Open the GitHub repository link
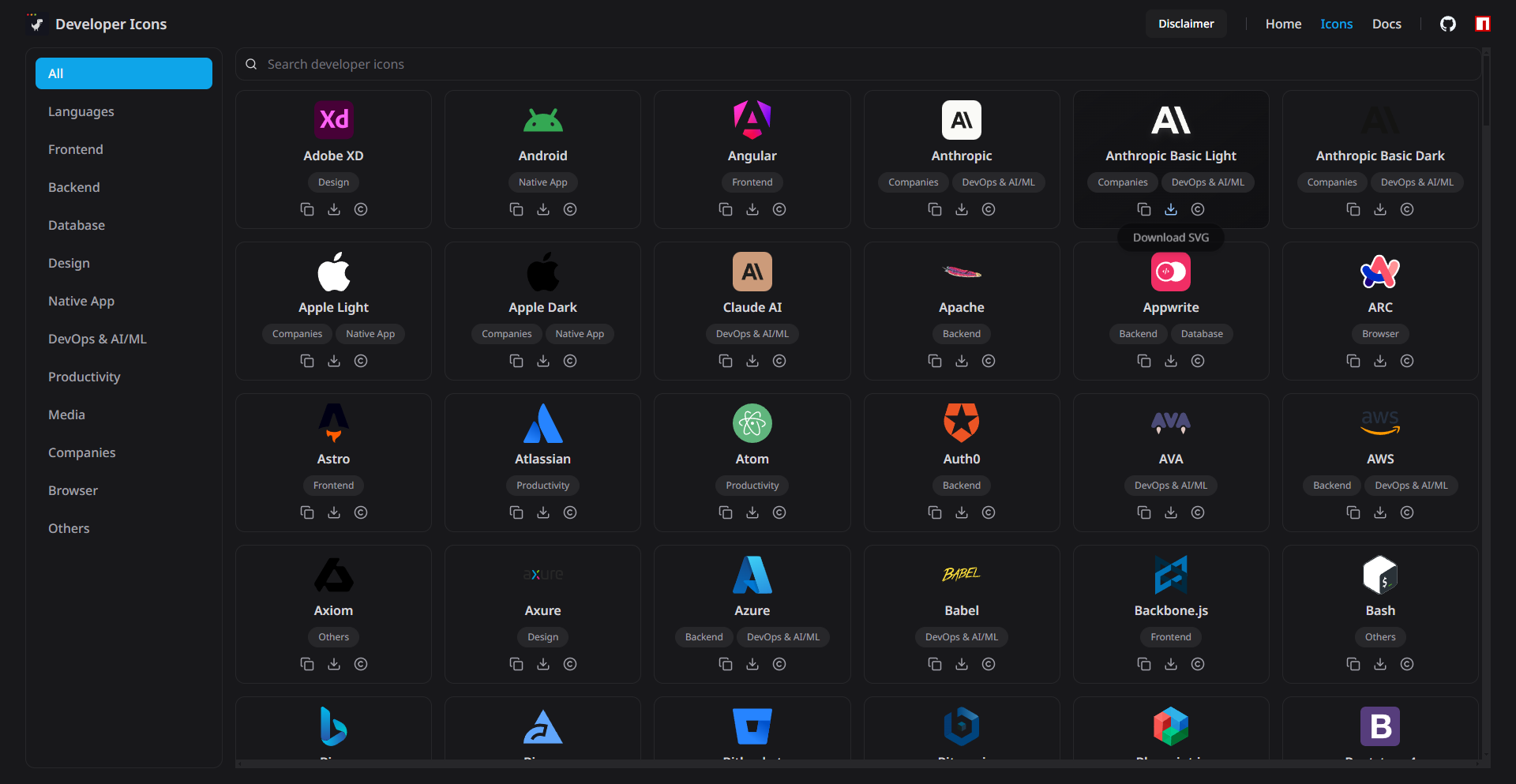 (x=1448, y=24)
